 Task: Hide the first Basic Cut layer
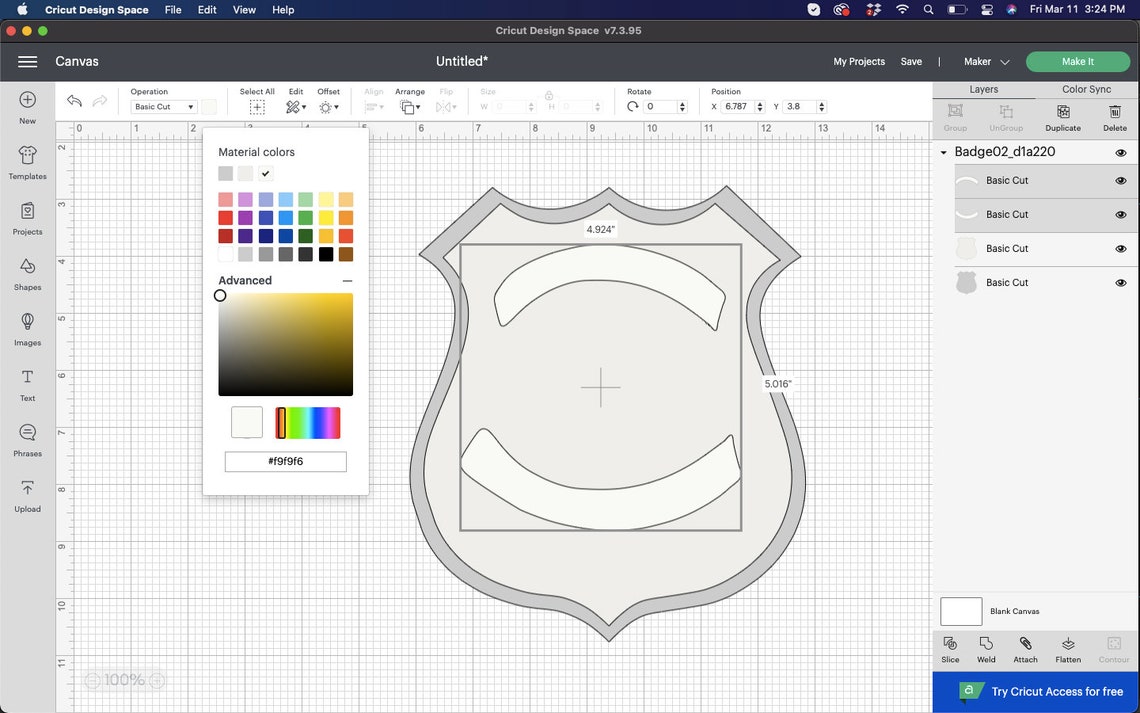1120,180
